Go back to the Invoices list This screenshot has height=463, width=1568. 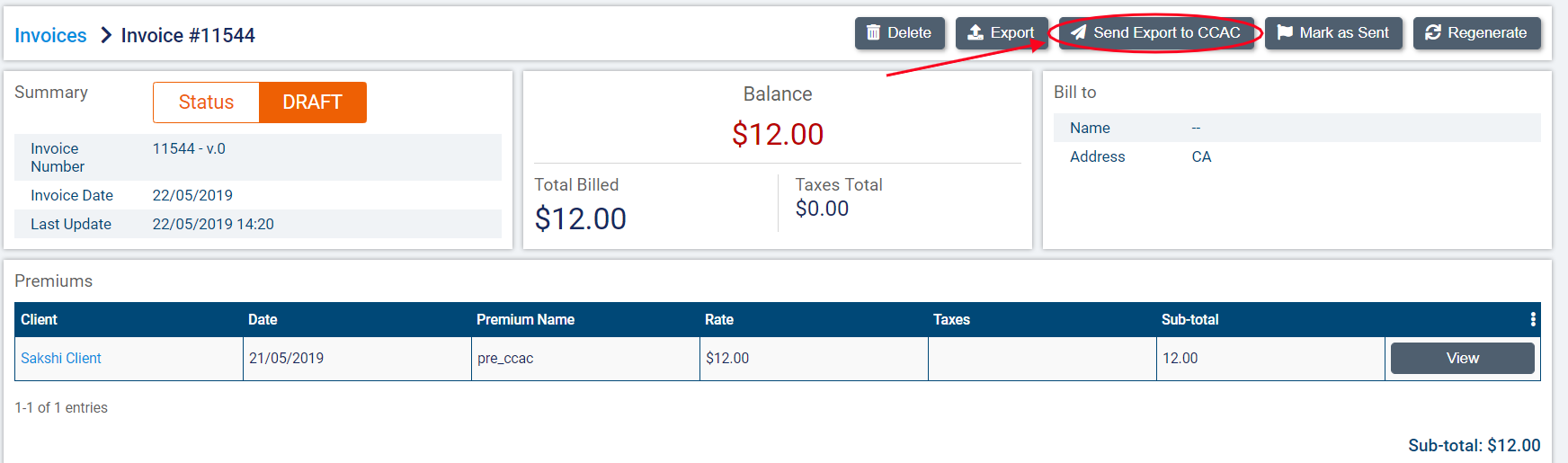tap(50, 35)
